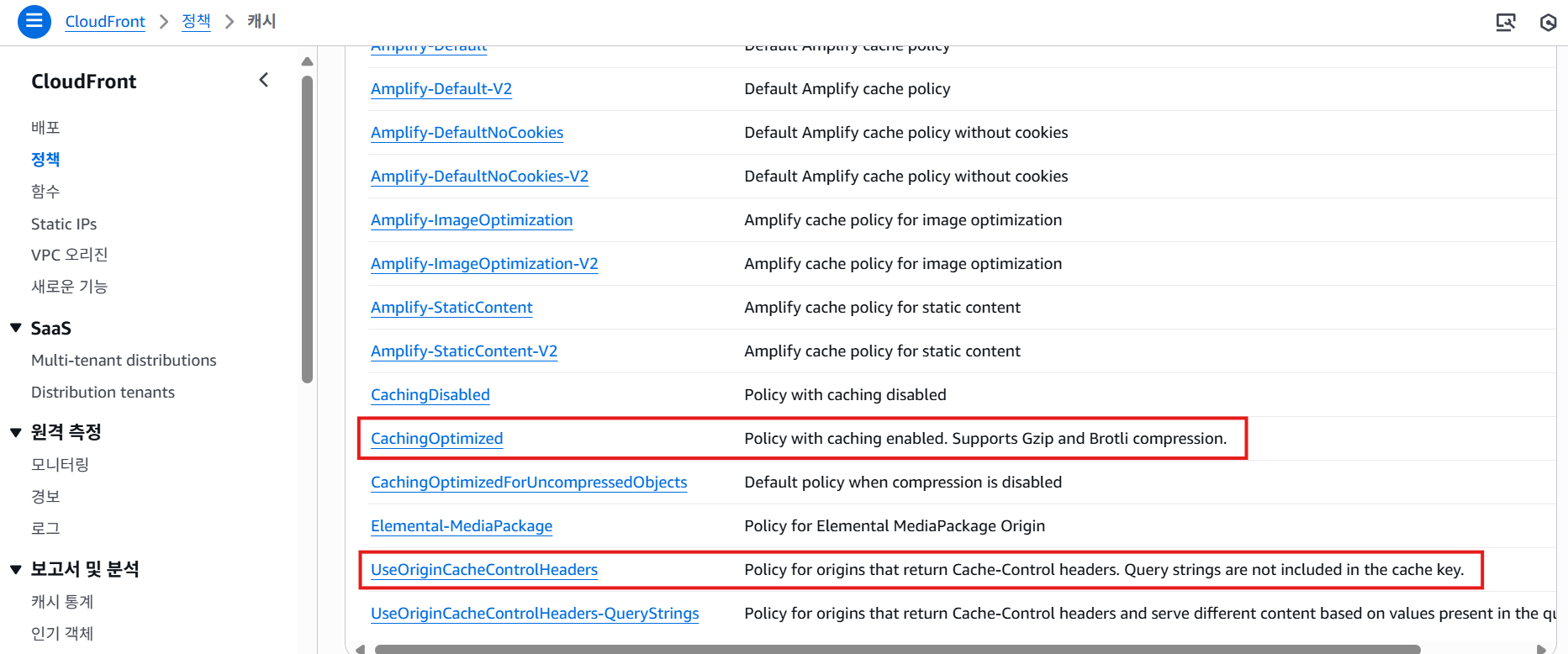Image resolution: width=1568 pixels, height=654 pixels.
Task: Open 경보 in the sidebar
Action: point(45,496)
